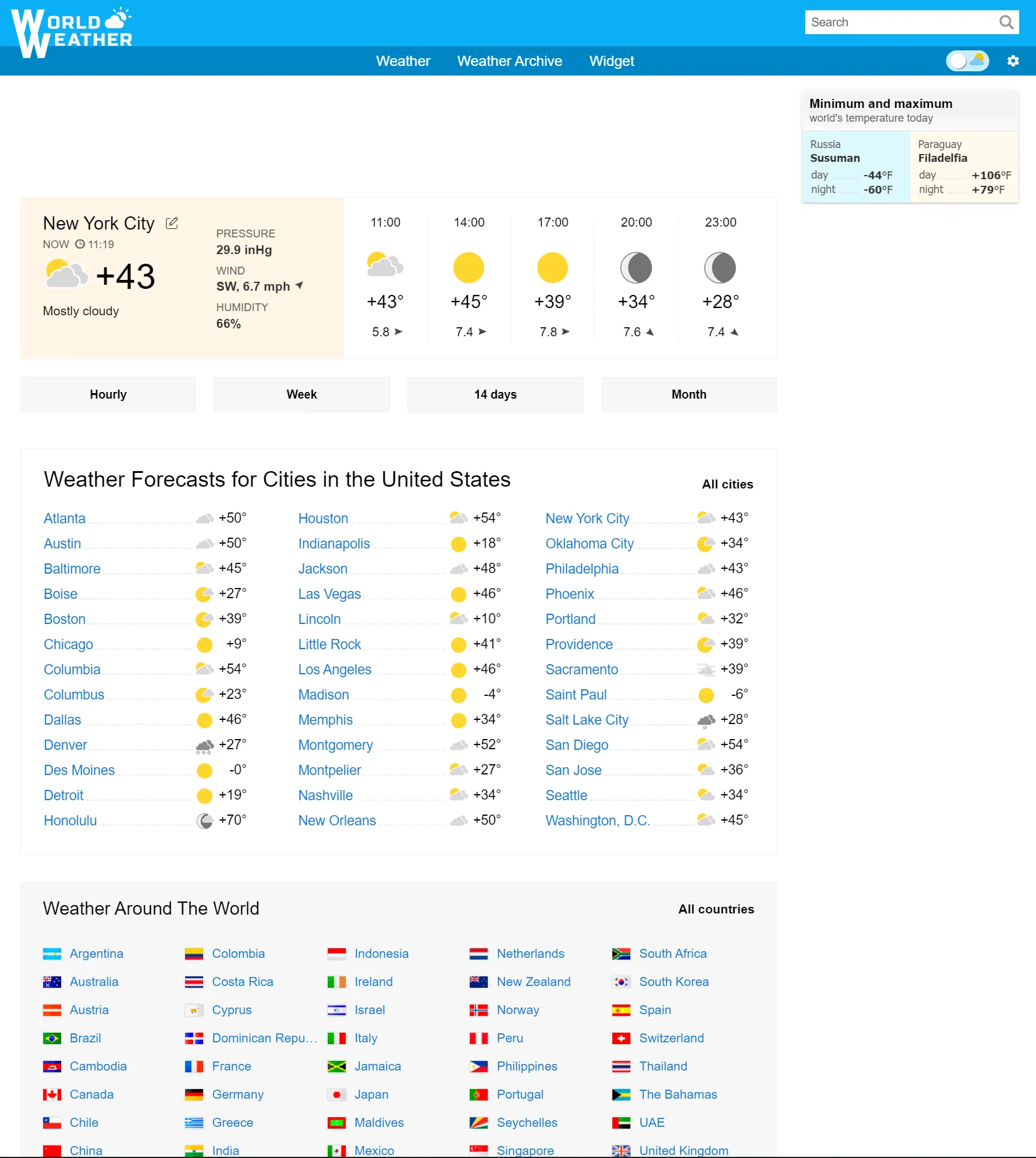Open settings via the gear icon
The image size is (1036, 1158).
click(x=1013, y=61)
